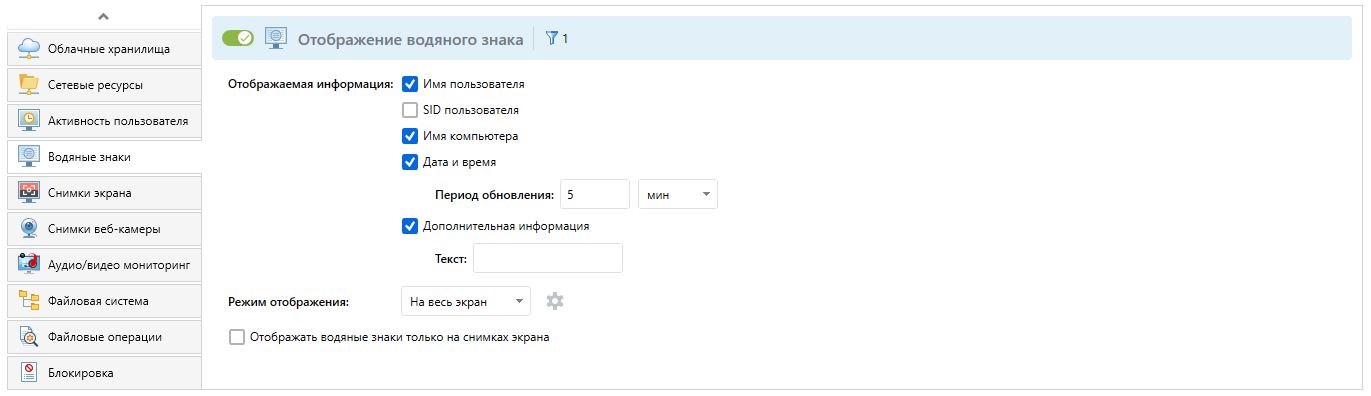Click the network resources folder icon
This screenshot has width=1371, height=396.
pos(29,84)
